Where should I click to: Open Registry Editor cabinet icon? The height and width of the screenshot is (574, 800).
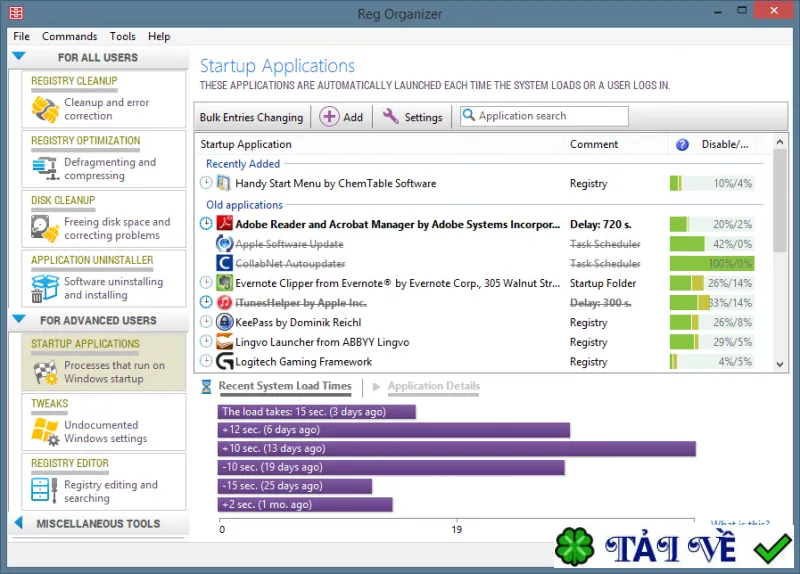[x=44, y=490]
